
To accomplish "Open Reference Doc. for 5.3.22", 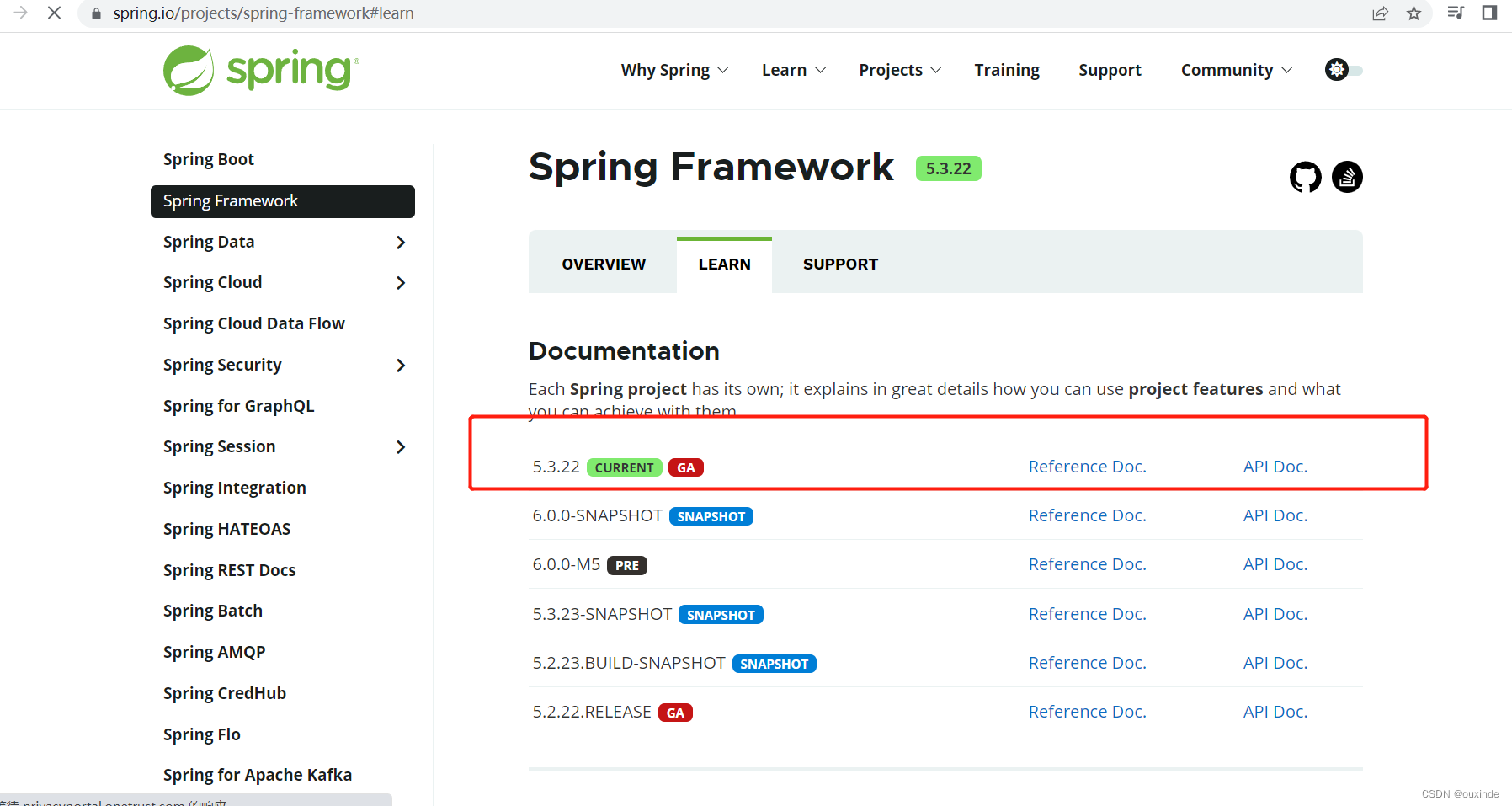I will click(x=1088, y=467).
